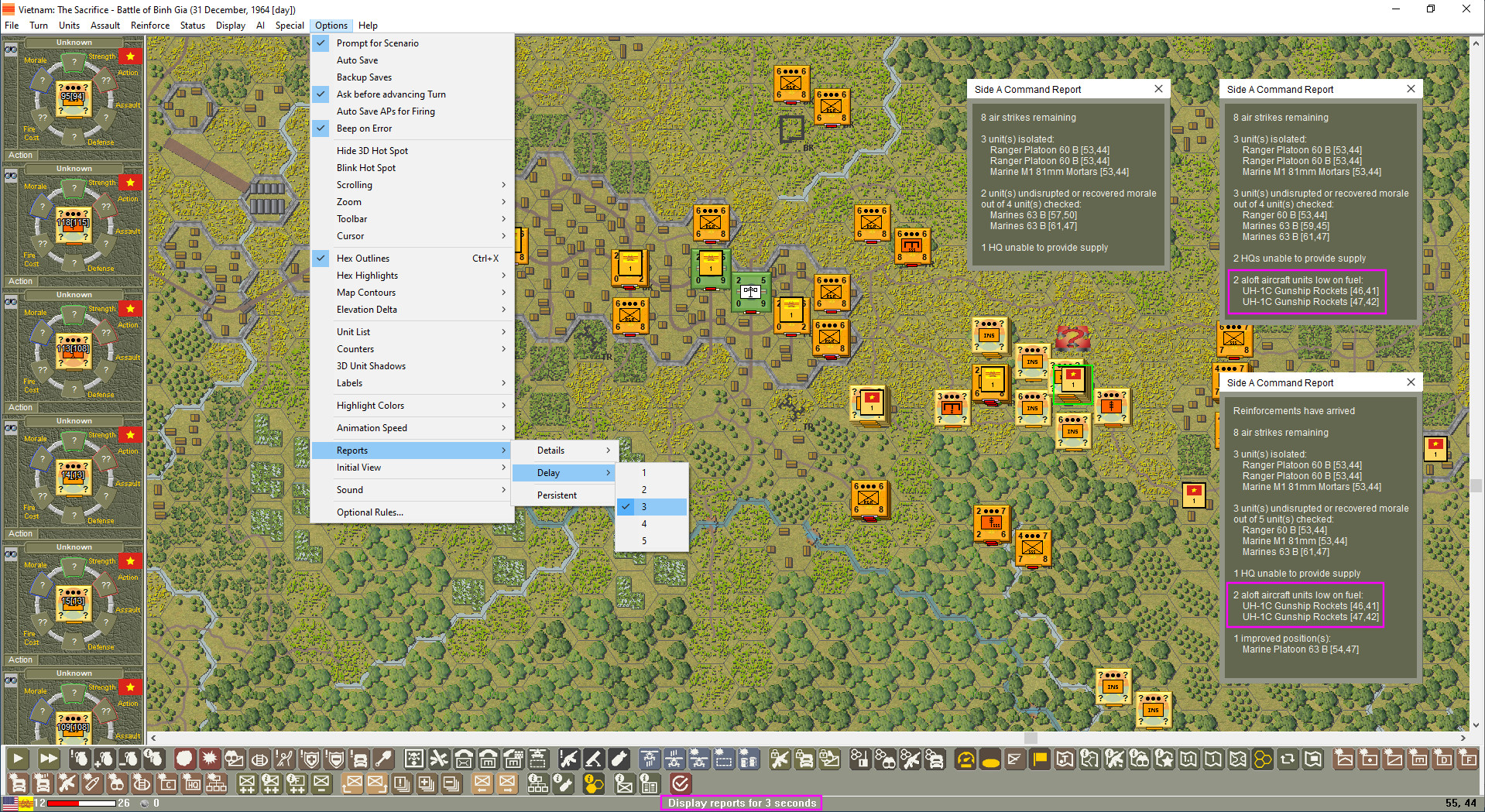
Task: Click the organization chart toolbar icon
Action: (x=217, y=784)
